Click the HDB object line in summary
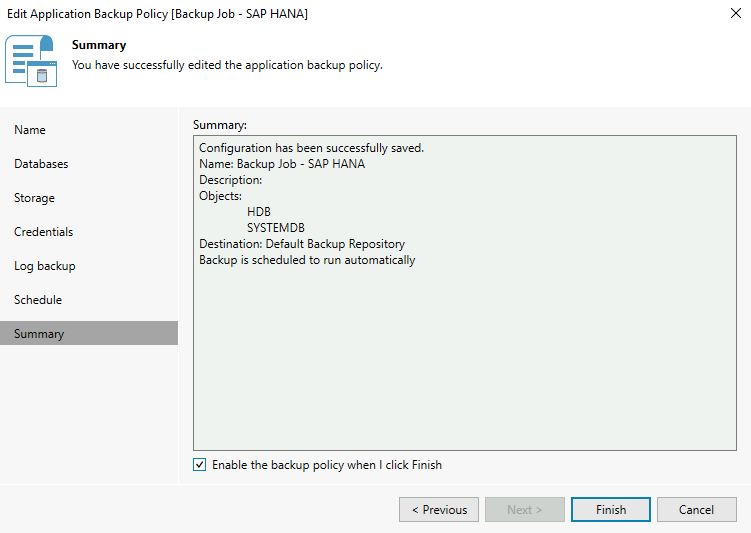 click(x=259, y=212)
